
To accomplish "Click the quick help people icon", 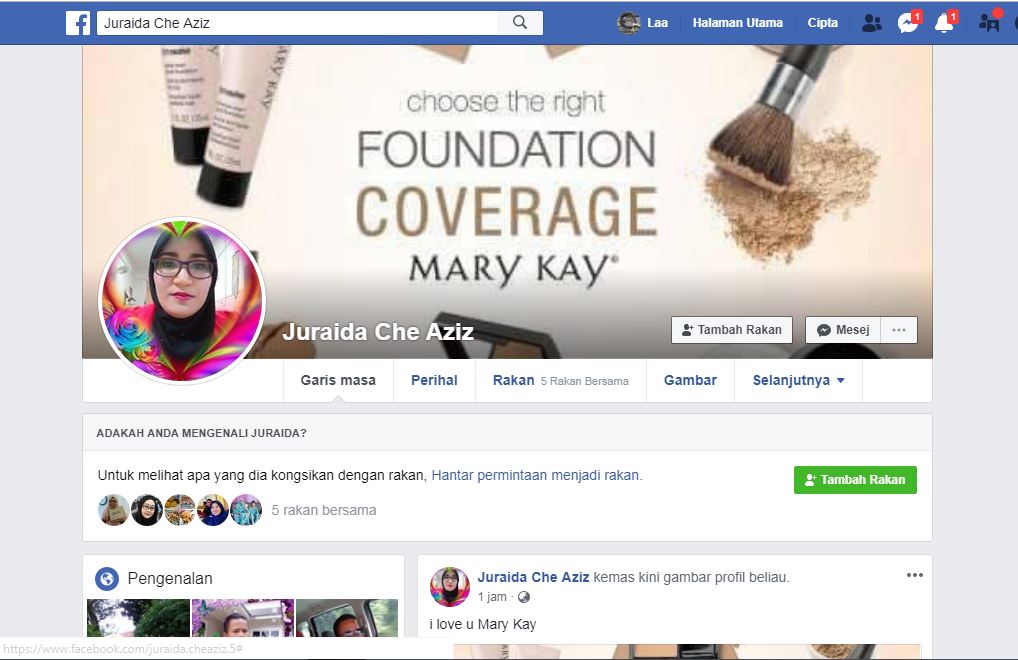I will [989, 23].
